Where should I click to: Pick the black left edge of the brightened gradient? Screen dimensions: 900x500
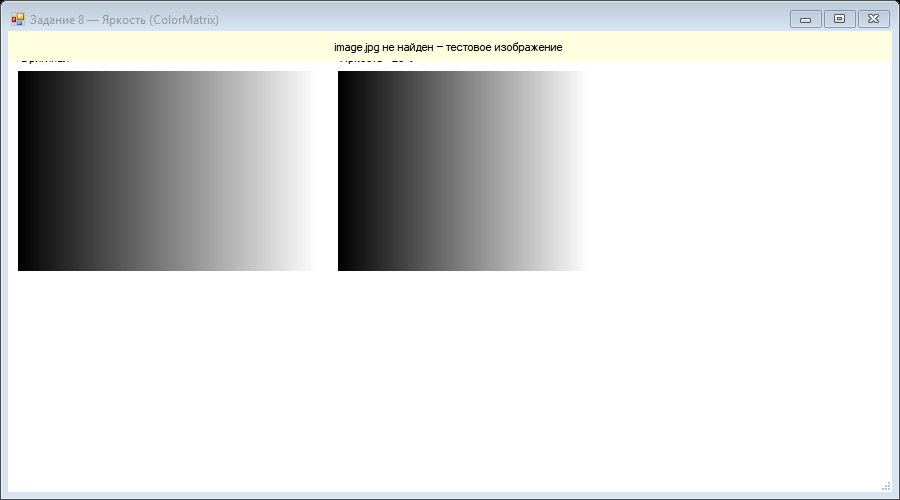click(342, 170)
